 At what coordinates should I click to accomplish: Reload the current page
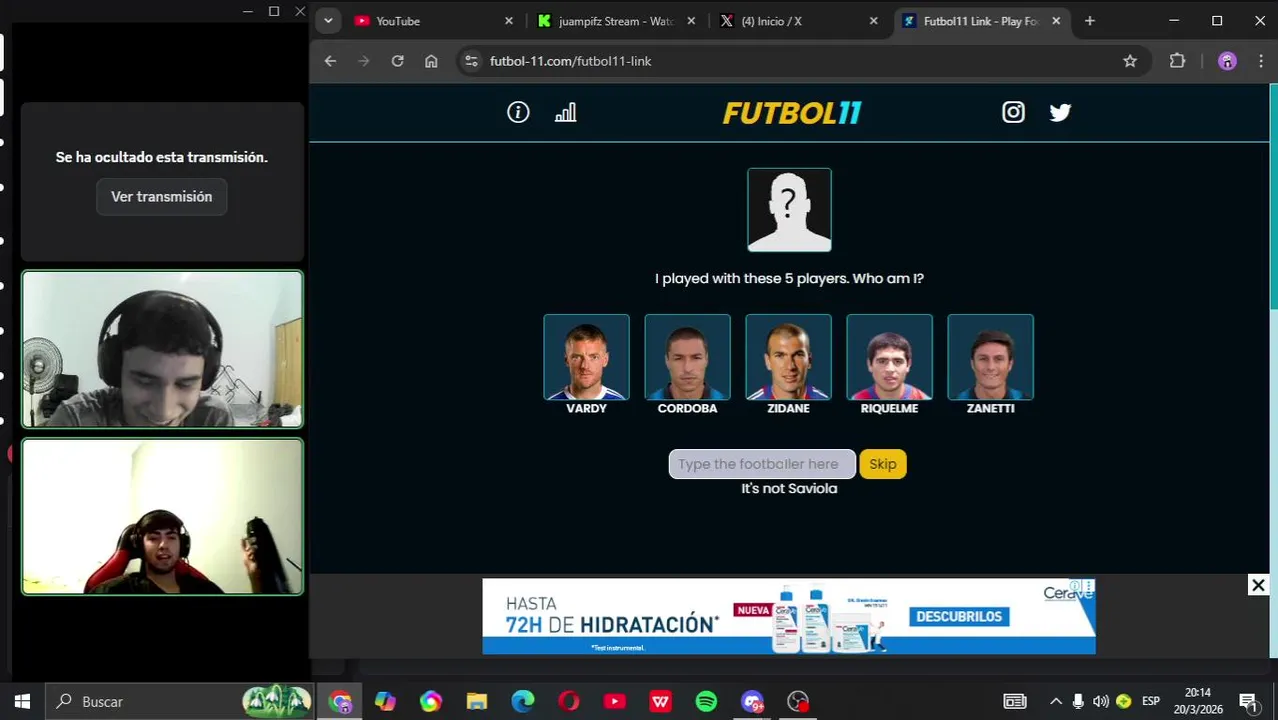(397, 61)
